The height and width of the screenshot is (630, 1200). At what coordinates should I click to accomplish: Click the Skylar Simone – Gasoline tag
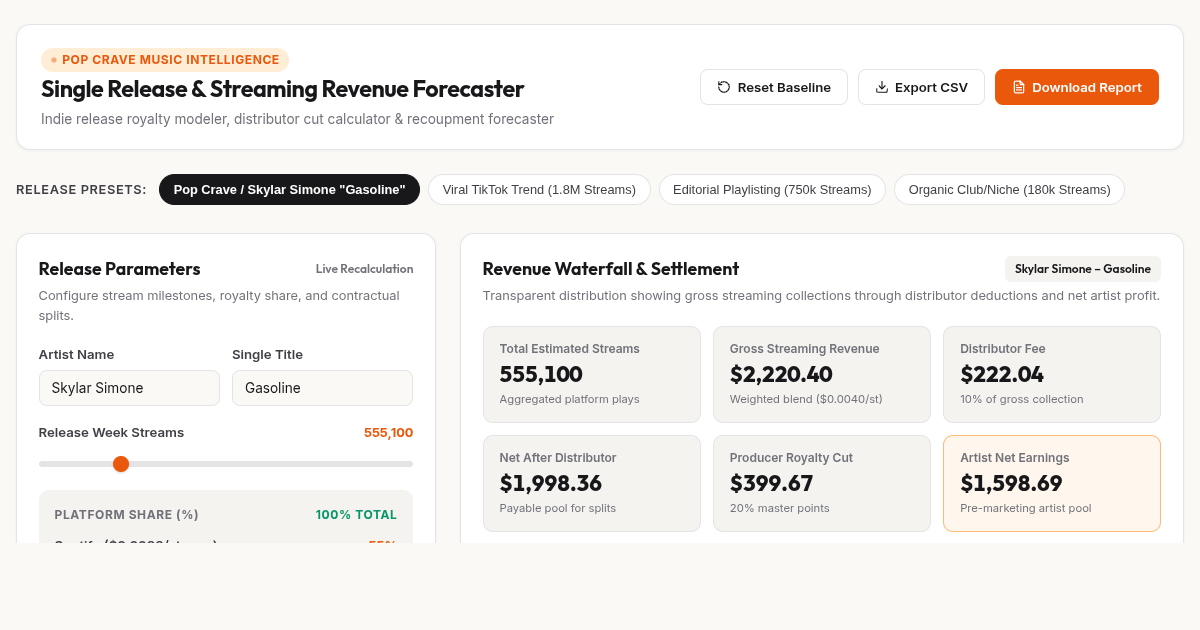tap(1083, 269)
